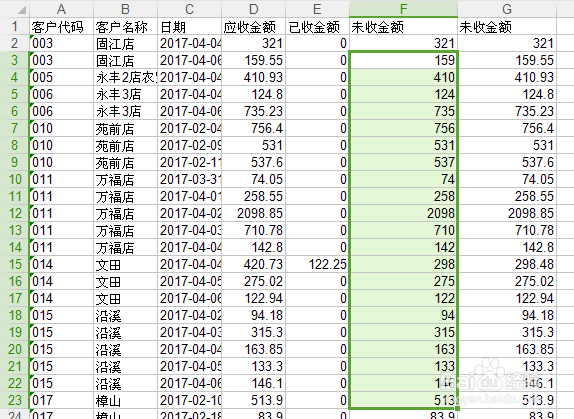Click cell B10 万福店 in row 10

126,179
